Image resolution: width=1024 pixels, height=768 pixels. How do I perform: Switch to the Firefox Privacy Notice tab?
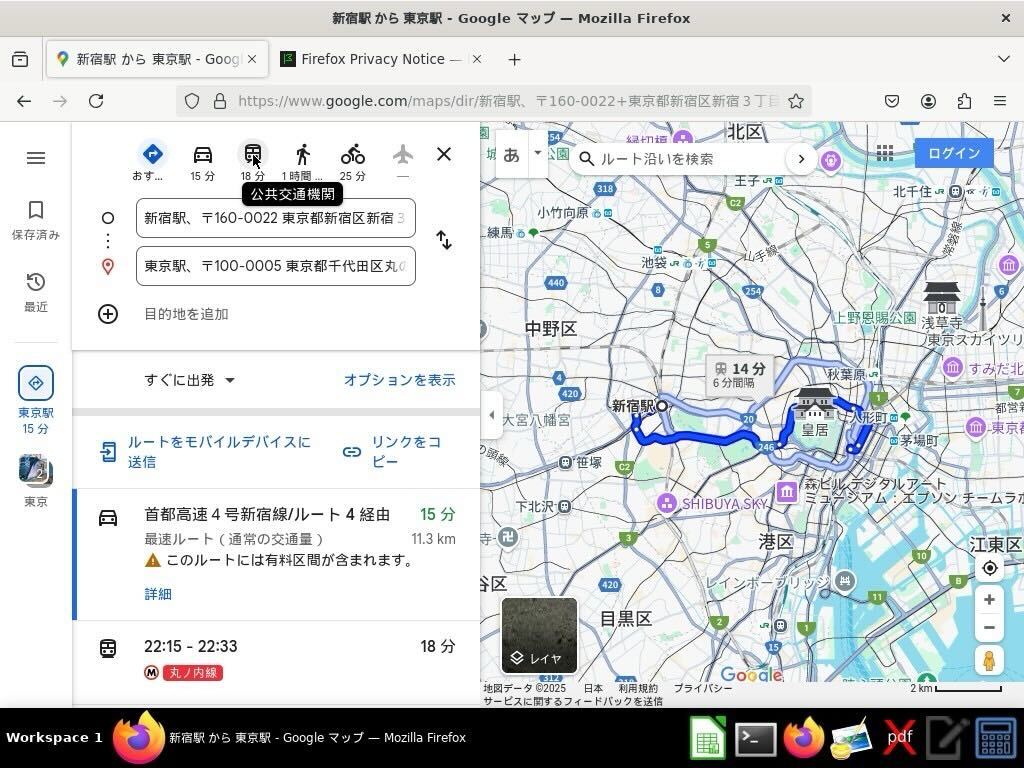click(x=383, y=59)
